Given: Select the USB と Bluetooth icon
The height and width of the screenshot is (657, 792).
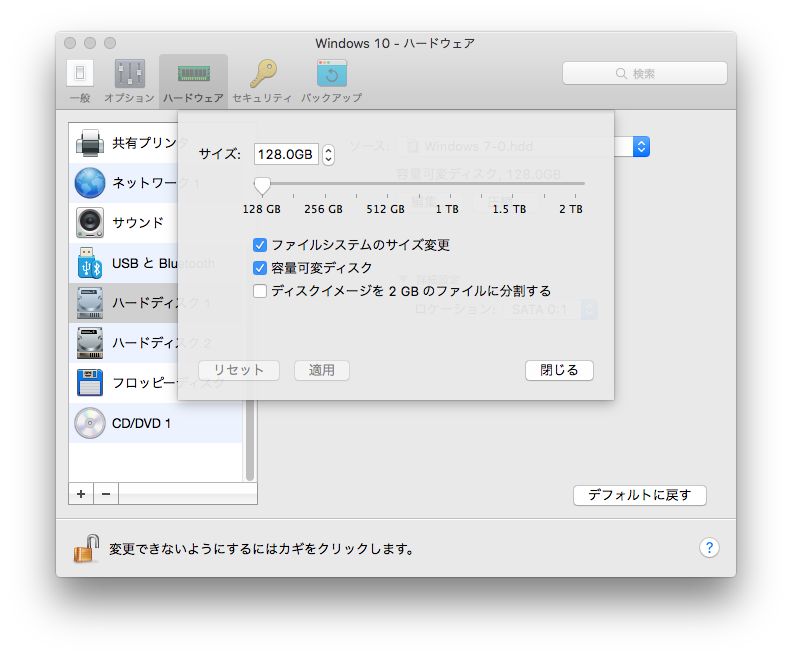Looking at the screenshot, I should pos(90,263).
